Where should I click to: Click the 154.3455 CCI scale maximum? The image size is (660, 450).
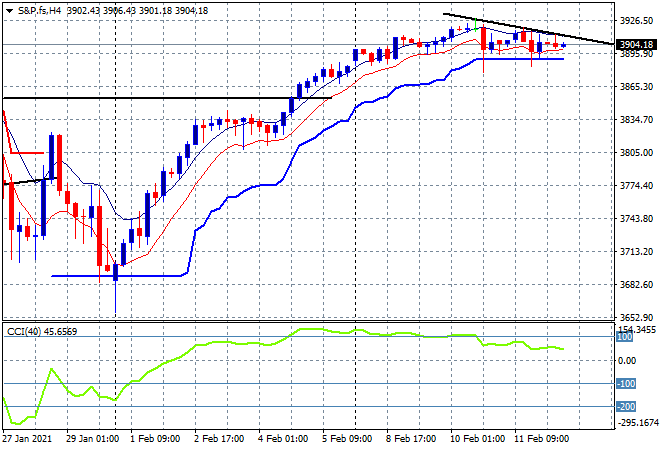click(636, 329)
